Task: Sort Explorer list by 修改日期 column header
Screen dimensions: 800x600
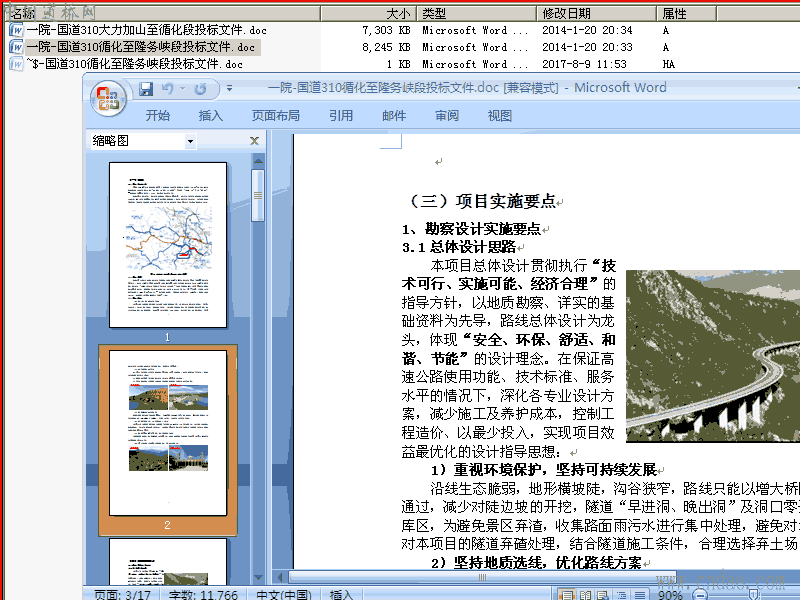Action: 596,14
